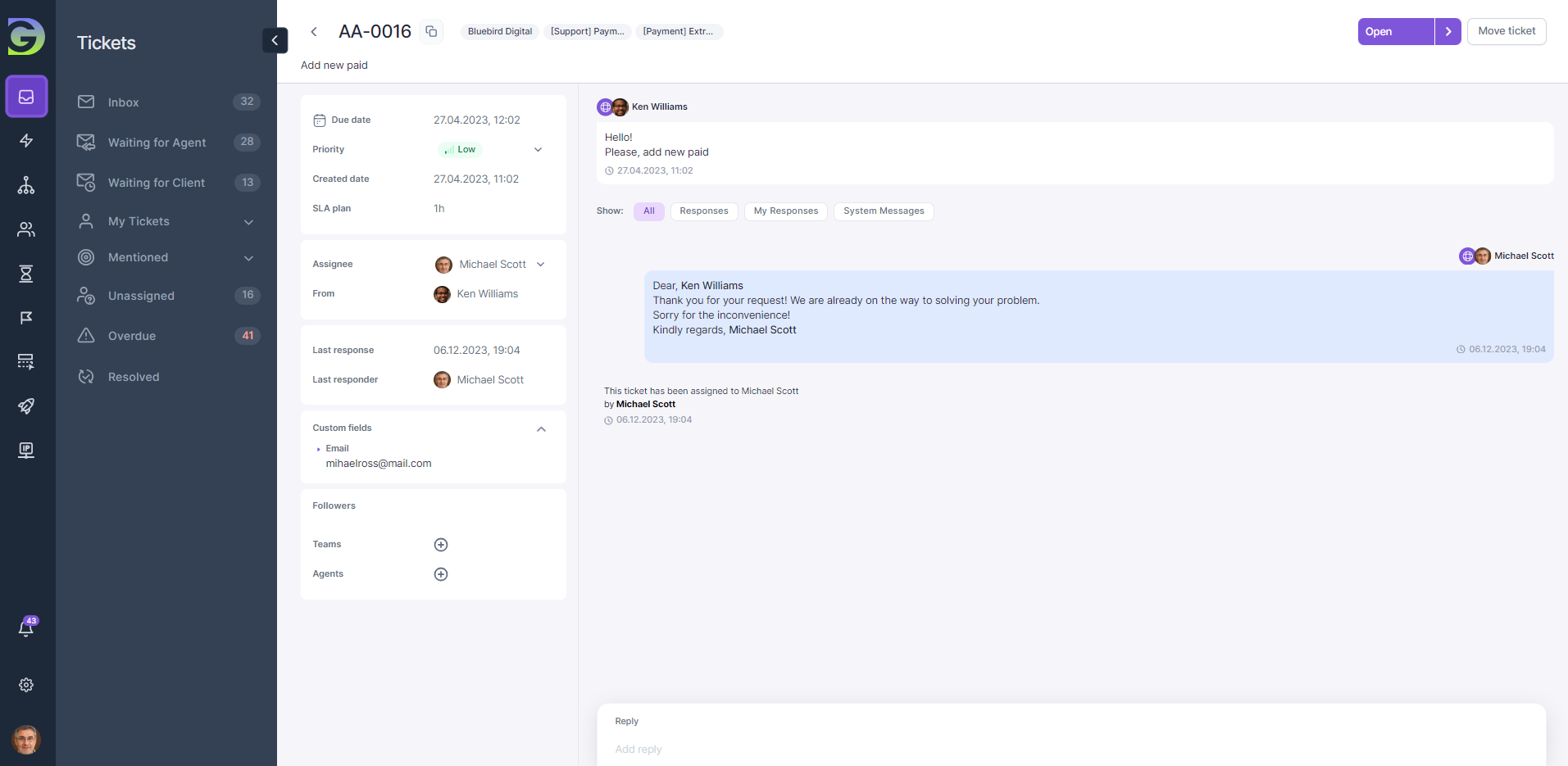The image size is (1568, 766).
Task: Open the Priority dropdown
Action: coord(538,150)
